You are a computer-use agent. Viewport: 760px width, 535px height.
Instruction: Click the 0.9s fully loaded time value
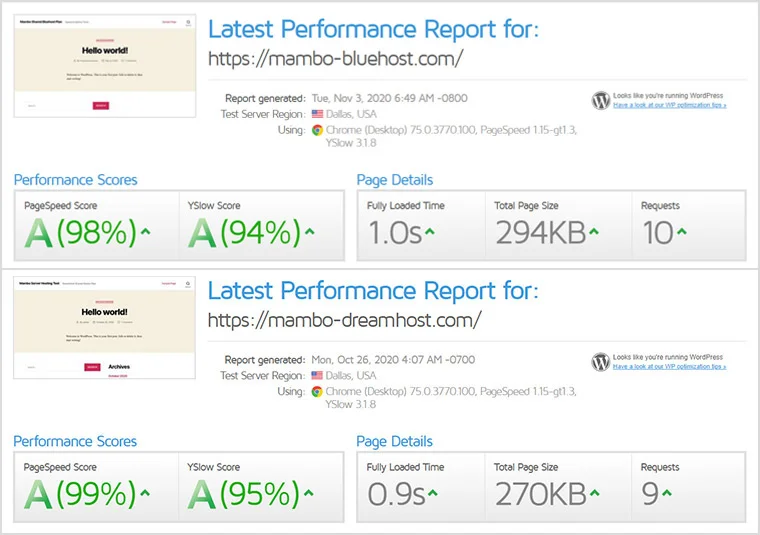click(x=396, y=494)
